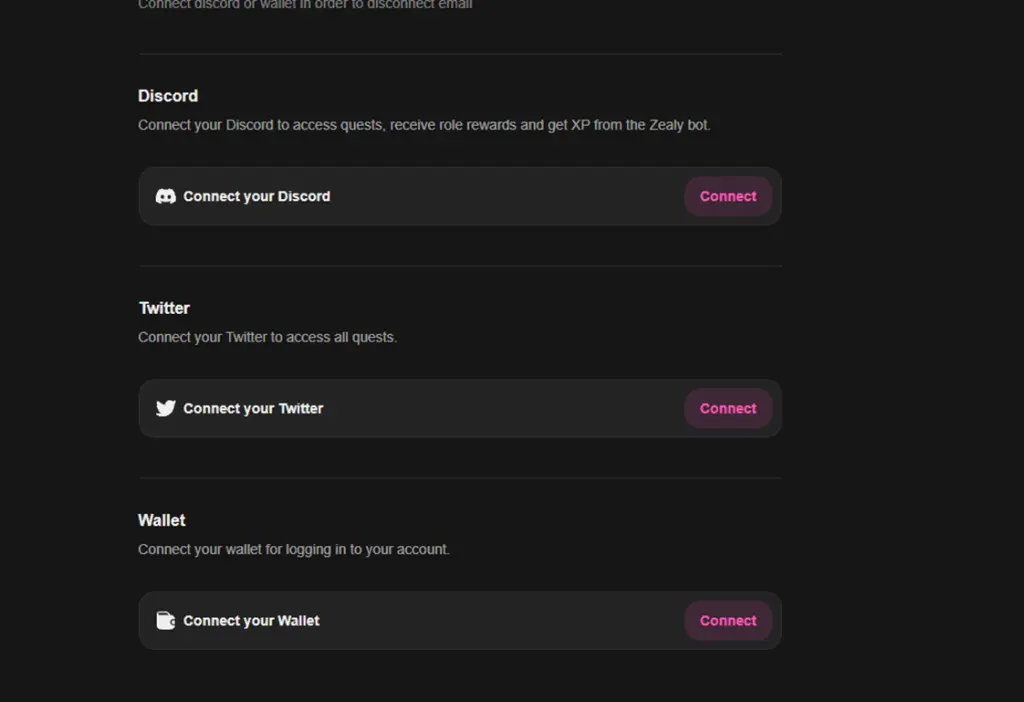Click the Zealy bot description under Discord

point(424,126)
